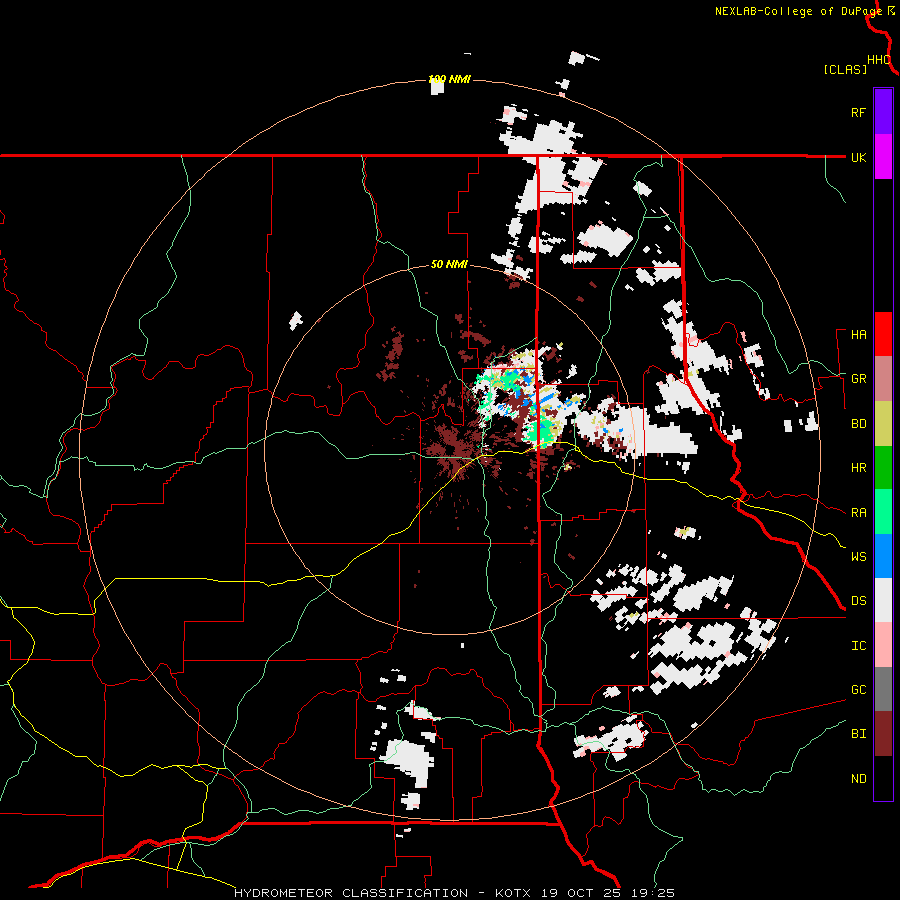Click the DS legend label
This screenshot has width=900, height=900.
(858, 600)
